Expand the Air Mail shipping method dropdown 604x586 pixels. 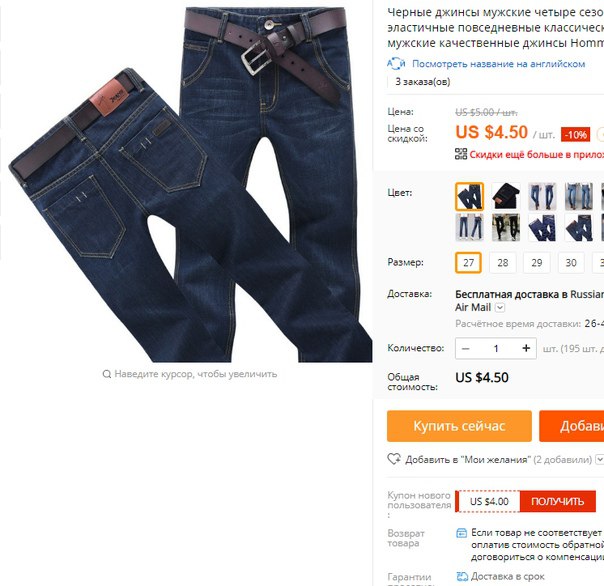click(x=500, y=307)
